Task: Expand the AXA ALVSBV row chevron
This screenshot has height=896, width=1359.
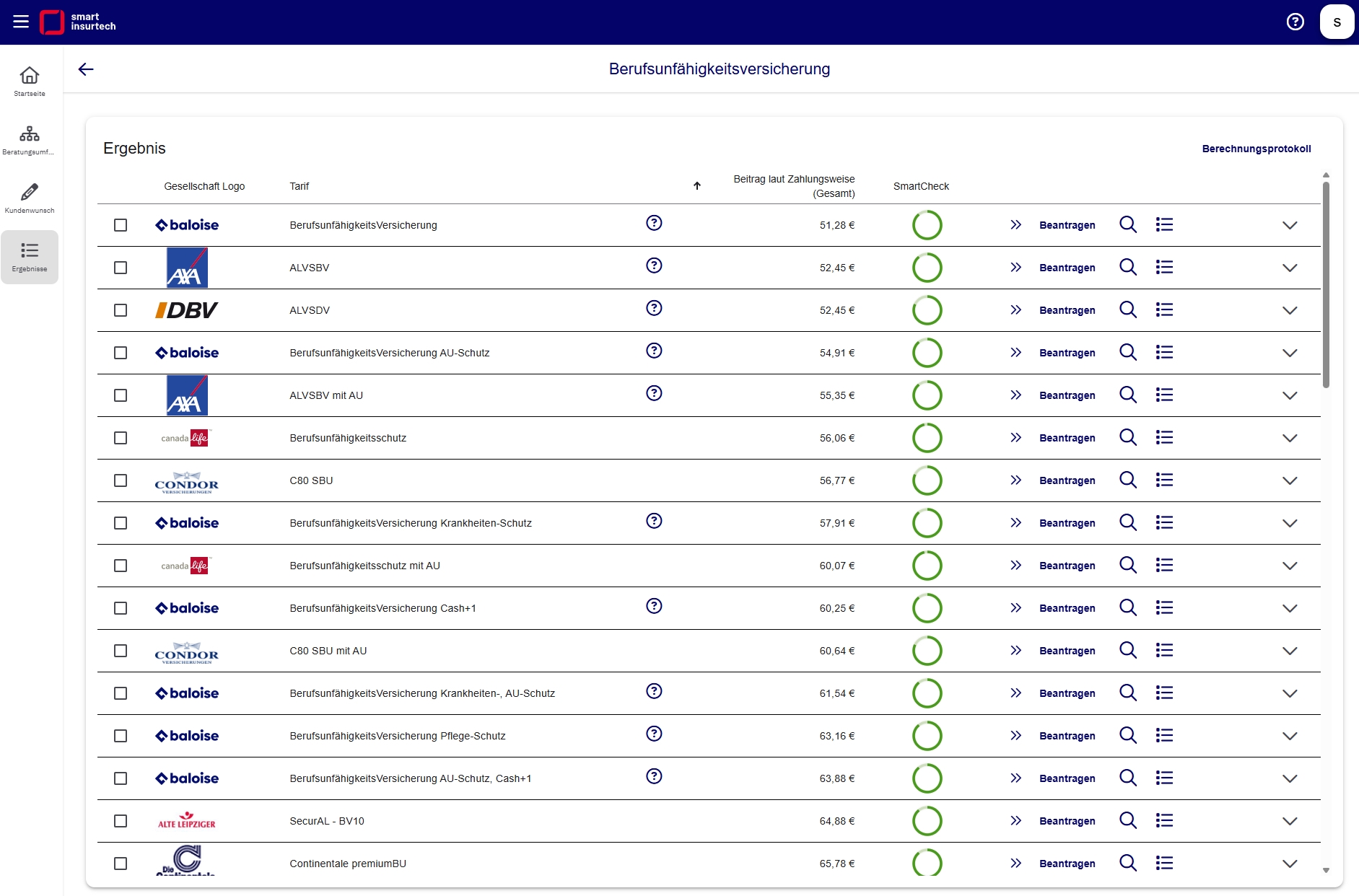Action: [x=1290, y=268]
